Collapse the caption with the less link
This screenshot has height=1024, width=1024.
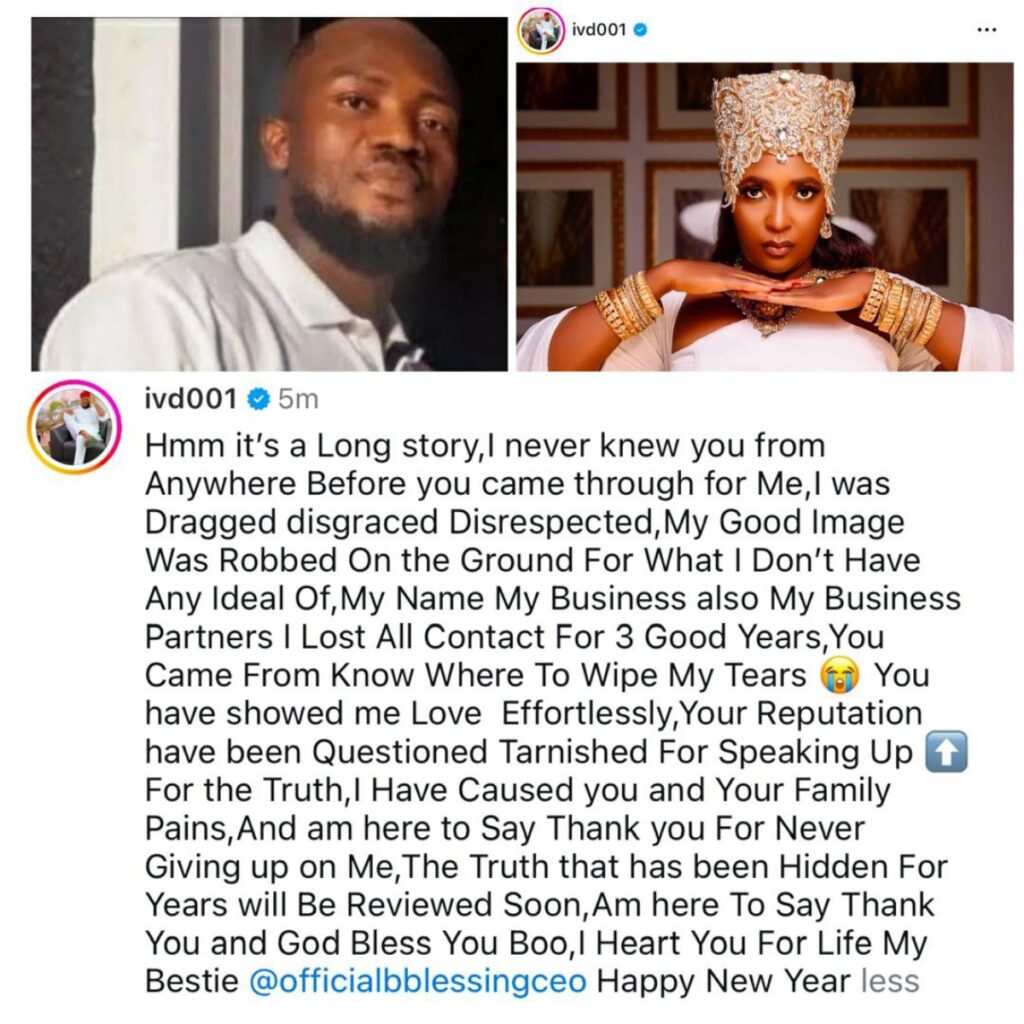(x=890, y=981)
